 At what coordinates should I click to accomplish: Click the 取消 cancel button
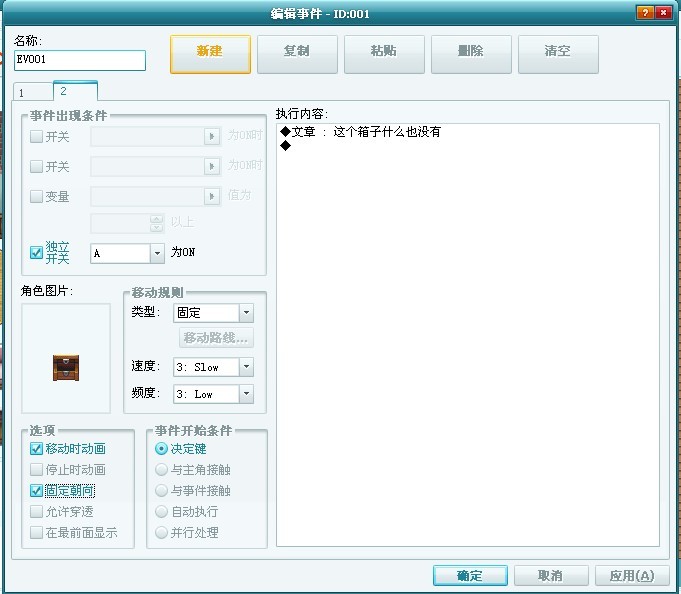(x=551, y=576)
